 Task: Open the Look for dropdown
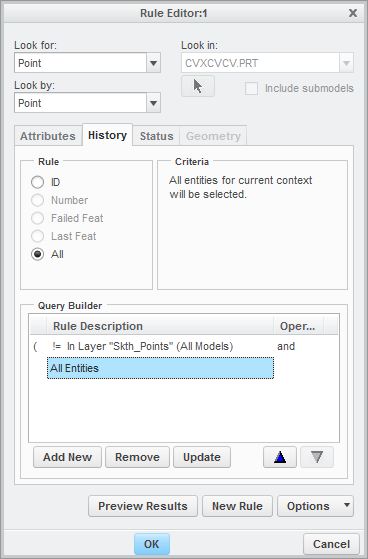point(154,63)
